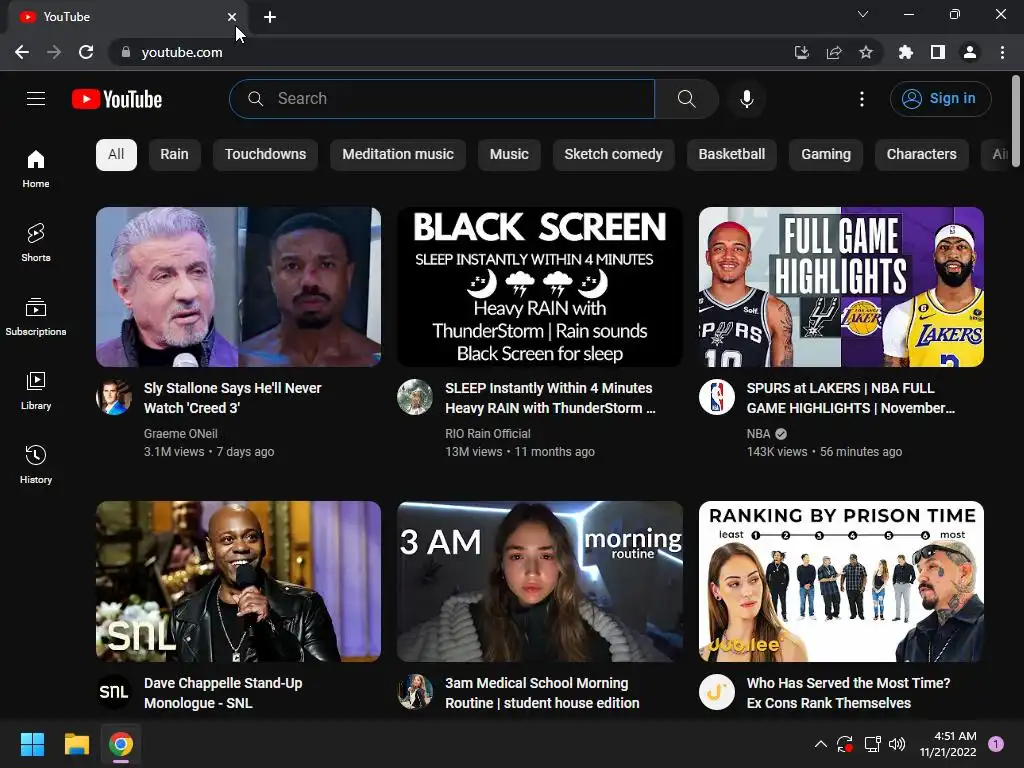Open notification center badge
1024x768 pixels.
996,744
